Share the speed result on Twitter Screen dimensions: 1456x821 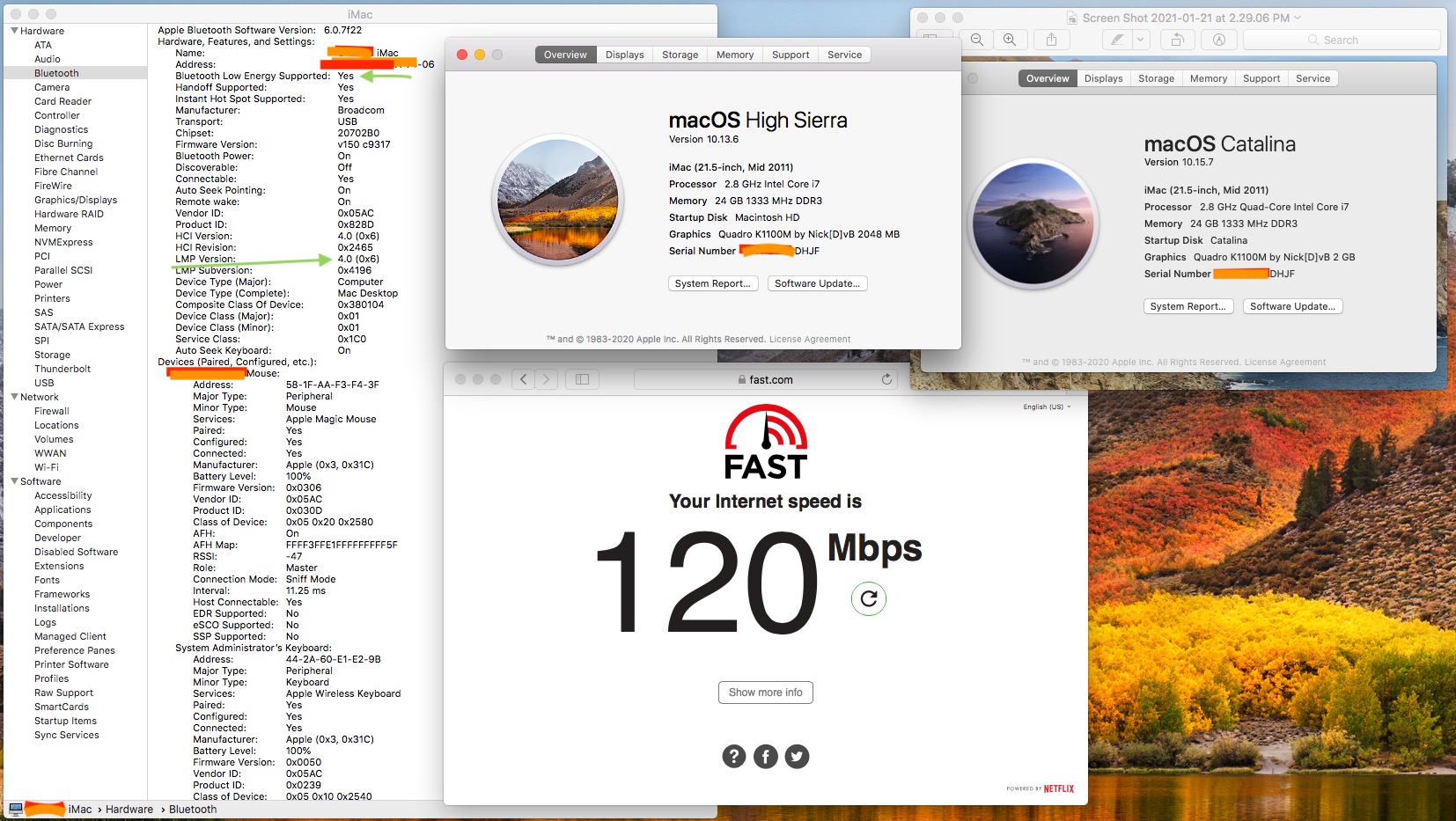click(x=797, y=757)
